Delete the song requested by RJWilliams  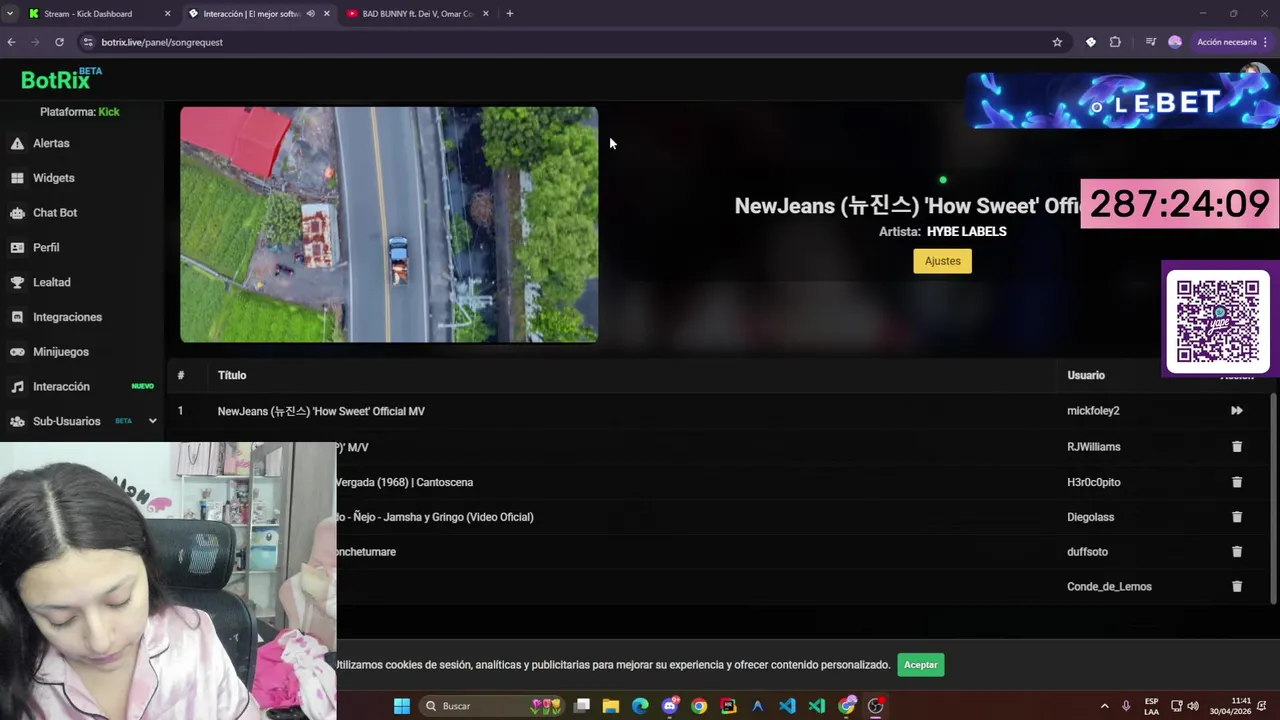click(1237, 447)
